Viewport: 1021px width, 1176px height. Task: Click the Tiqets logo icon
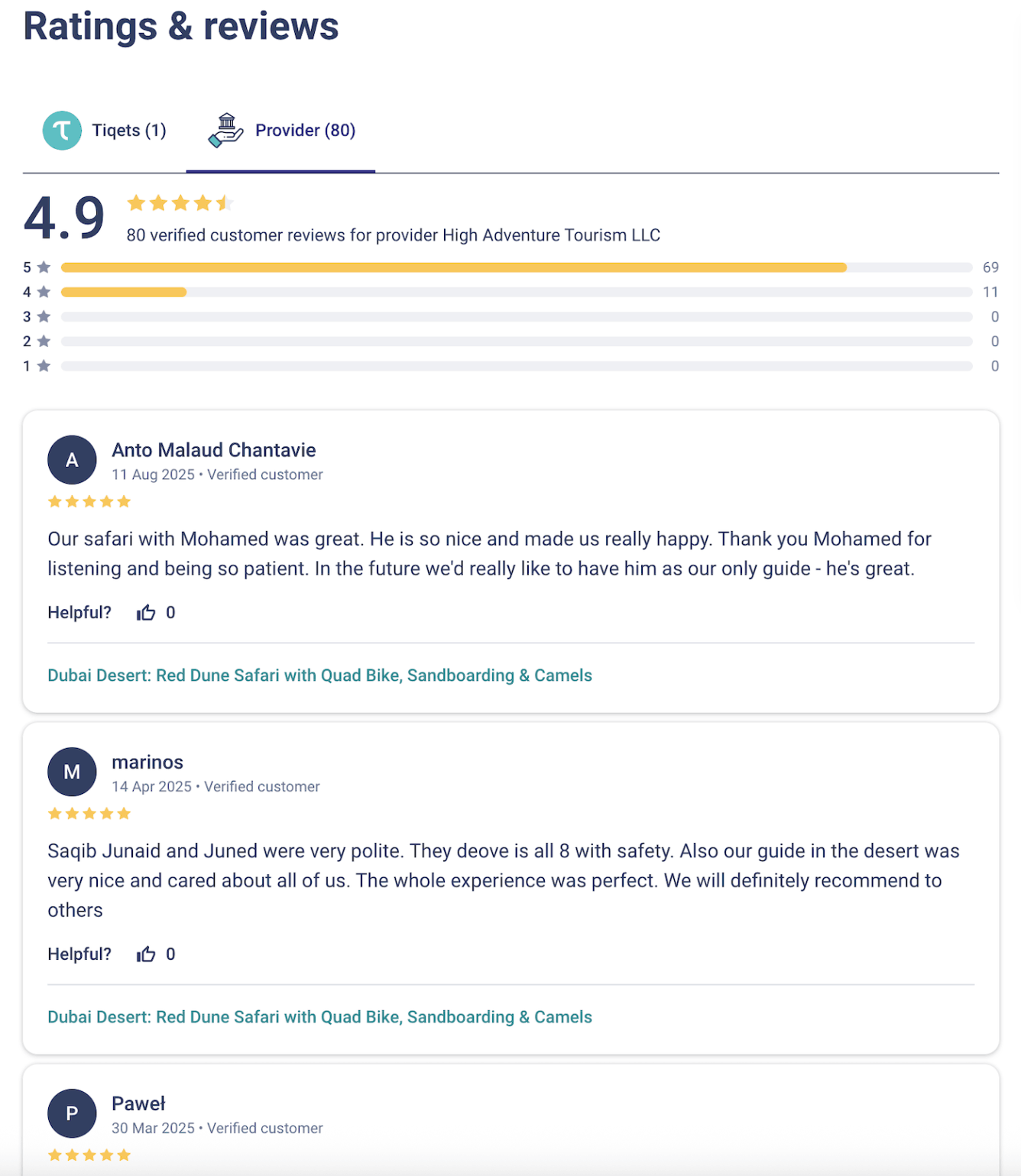(62, 131)
